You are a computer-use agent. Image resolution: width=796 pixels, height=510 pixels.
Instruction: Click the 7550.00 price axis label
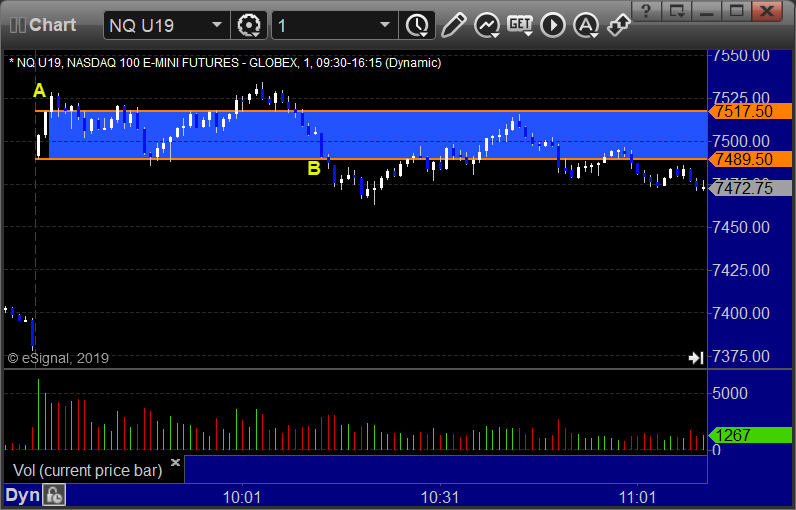[x=741, y=55]
